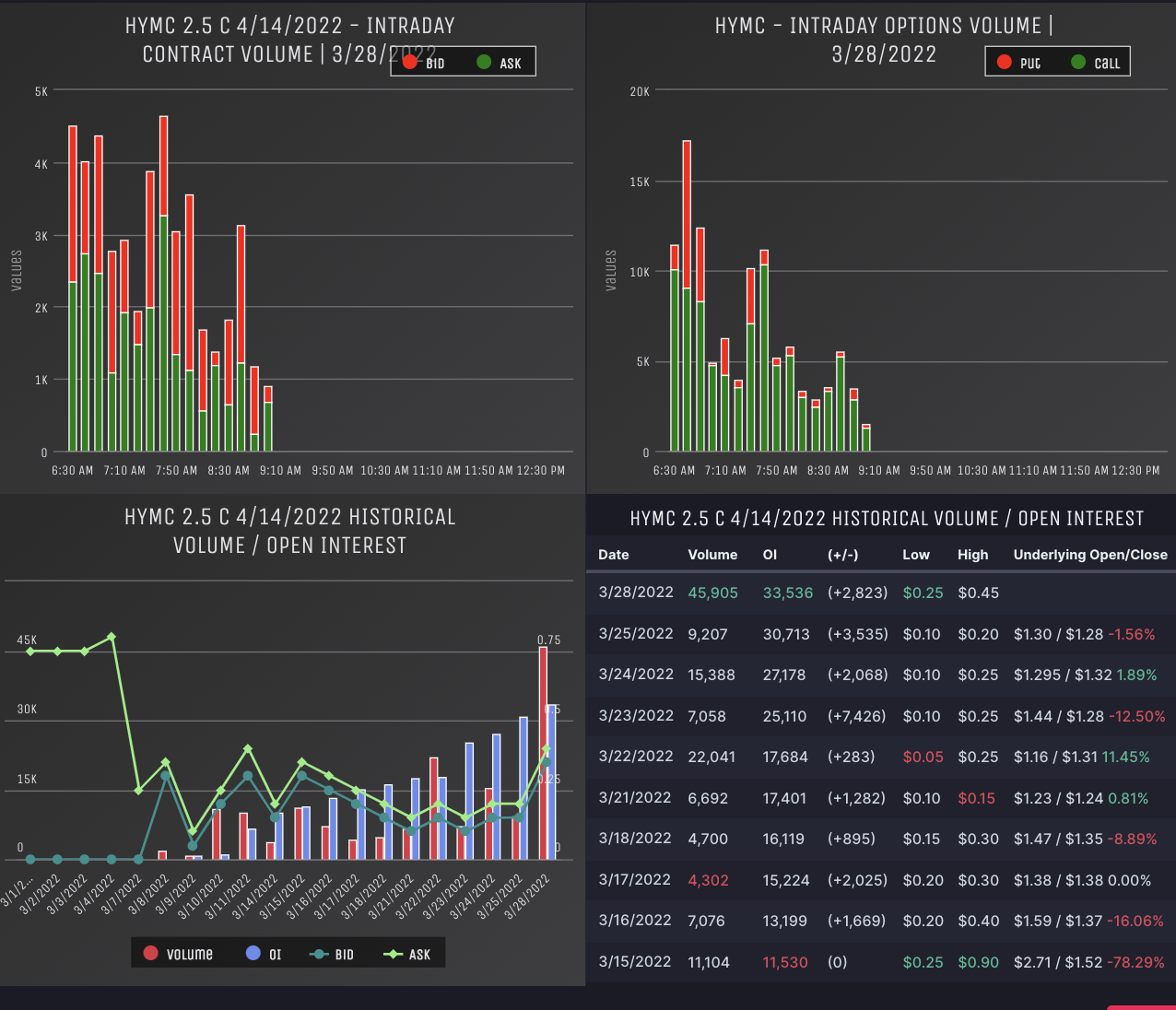Select the 3/24/2022 date cell

tap(636, 675)
